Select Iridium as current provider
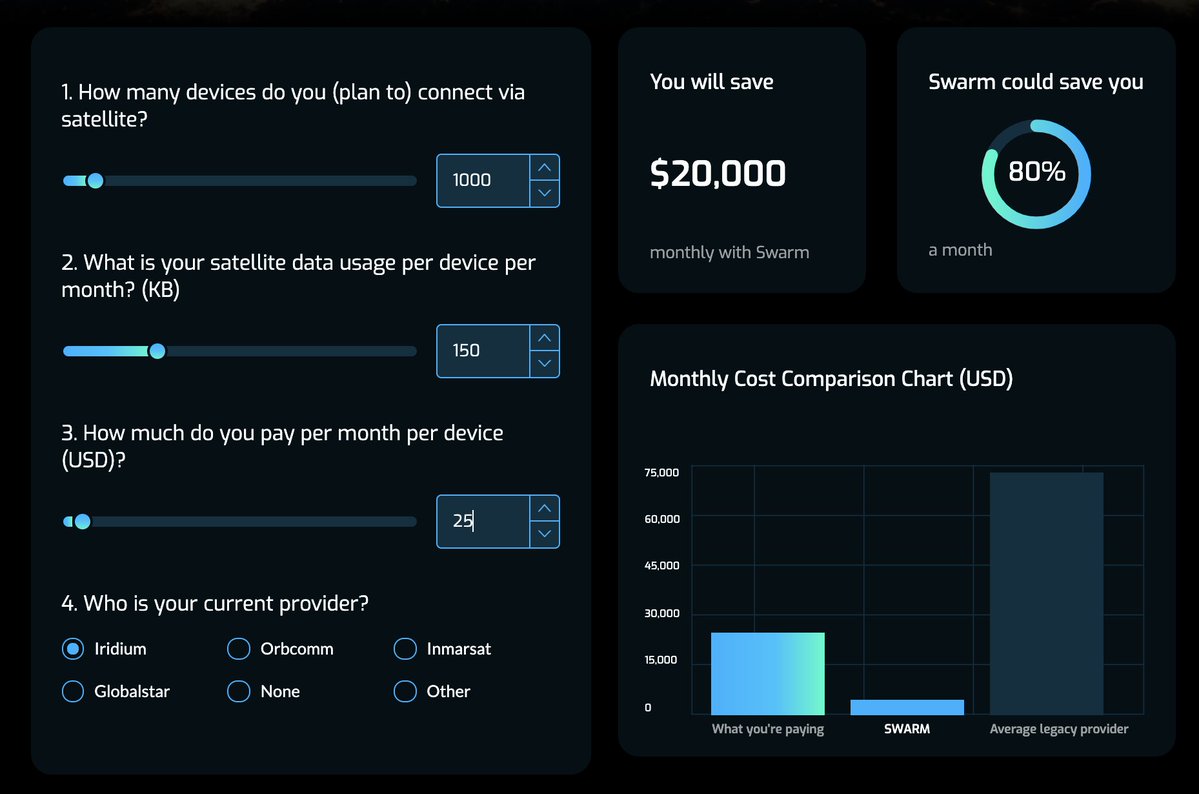This screenshot has height=794, width=1199. pyautogui.click(x=73, y=649)
